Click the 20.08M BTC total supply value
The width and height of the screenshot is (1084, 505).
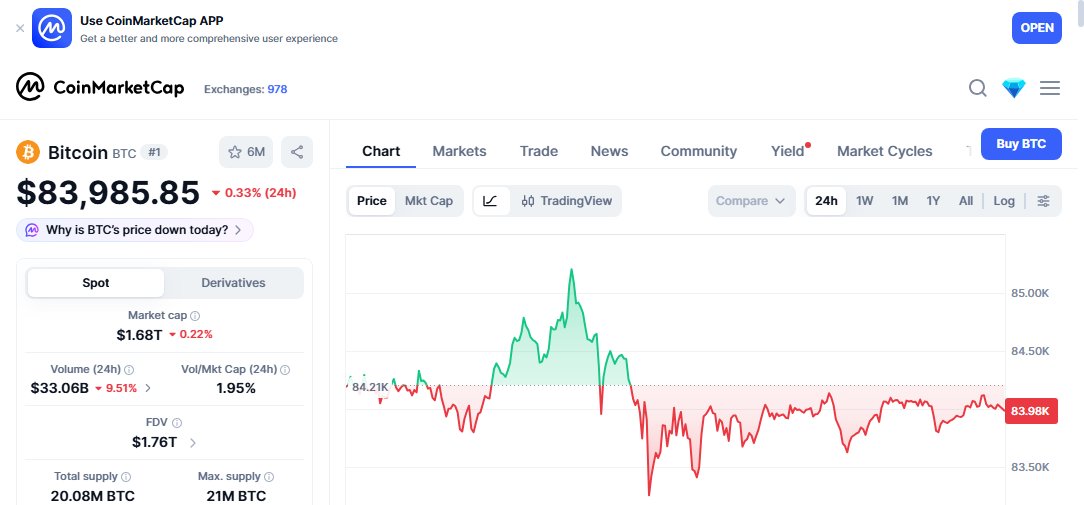[x=93, y=496]
